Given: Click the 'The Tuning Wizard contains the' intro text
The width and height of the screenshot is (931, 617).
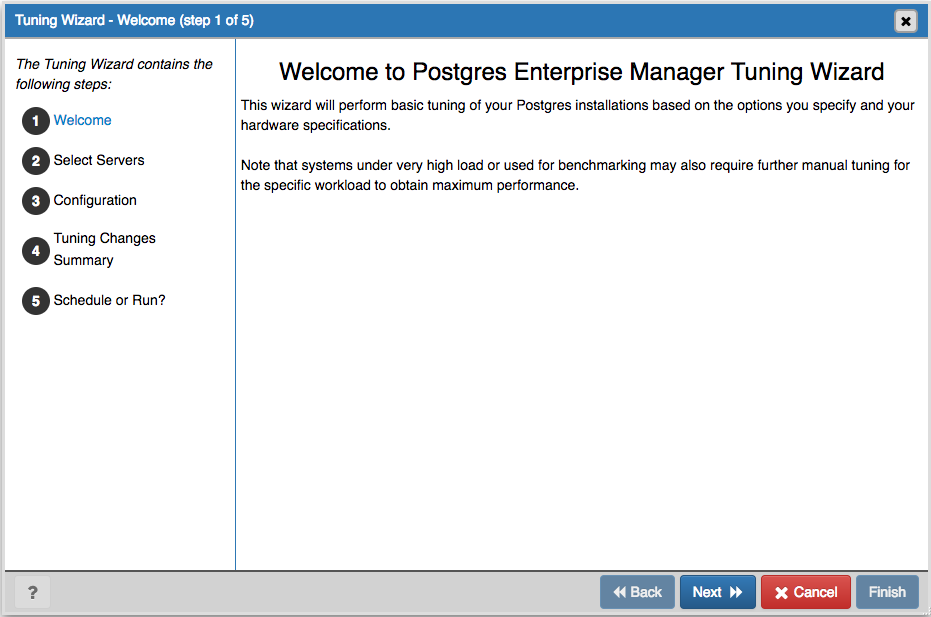Looking at the screenshot, I should [x=114, y=74].
